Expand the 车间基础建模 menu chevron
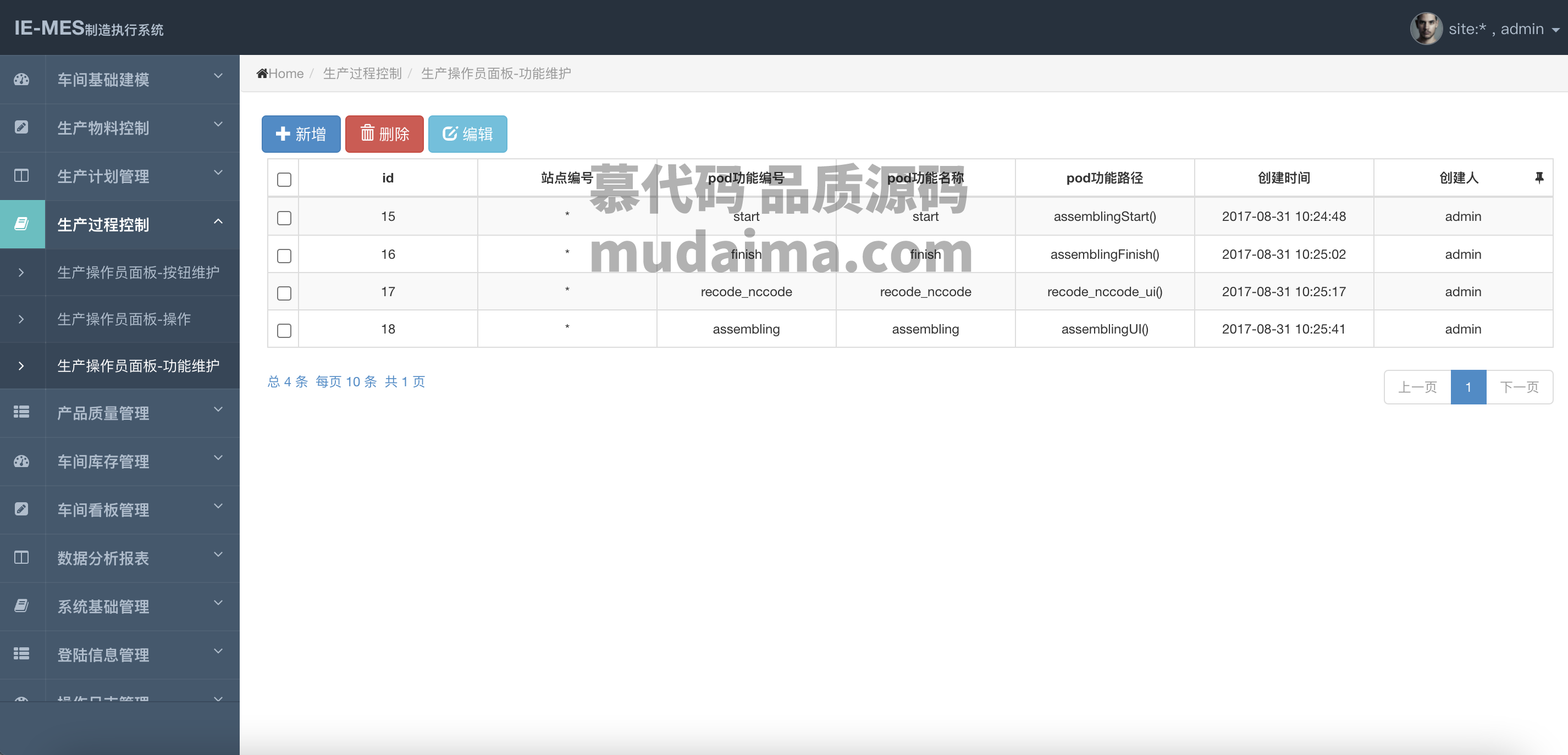Viewport: 1568px width, 755px height. click(x=218, y=77)
